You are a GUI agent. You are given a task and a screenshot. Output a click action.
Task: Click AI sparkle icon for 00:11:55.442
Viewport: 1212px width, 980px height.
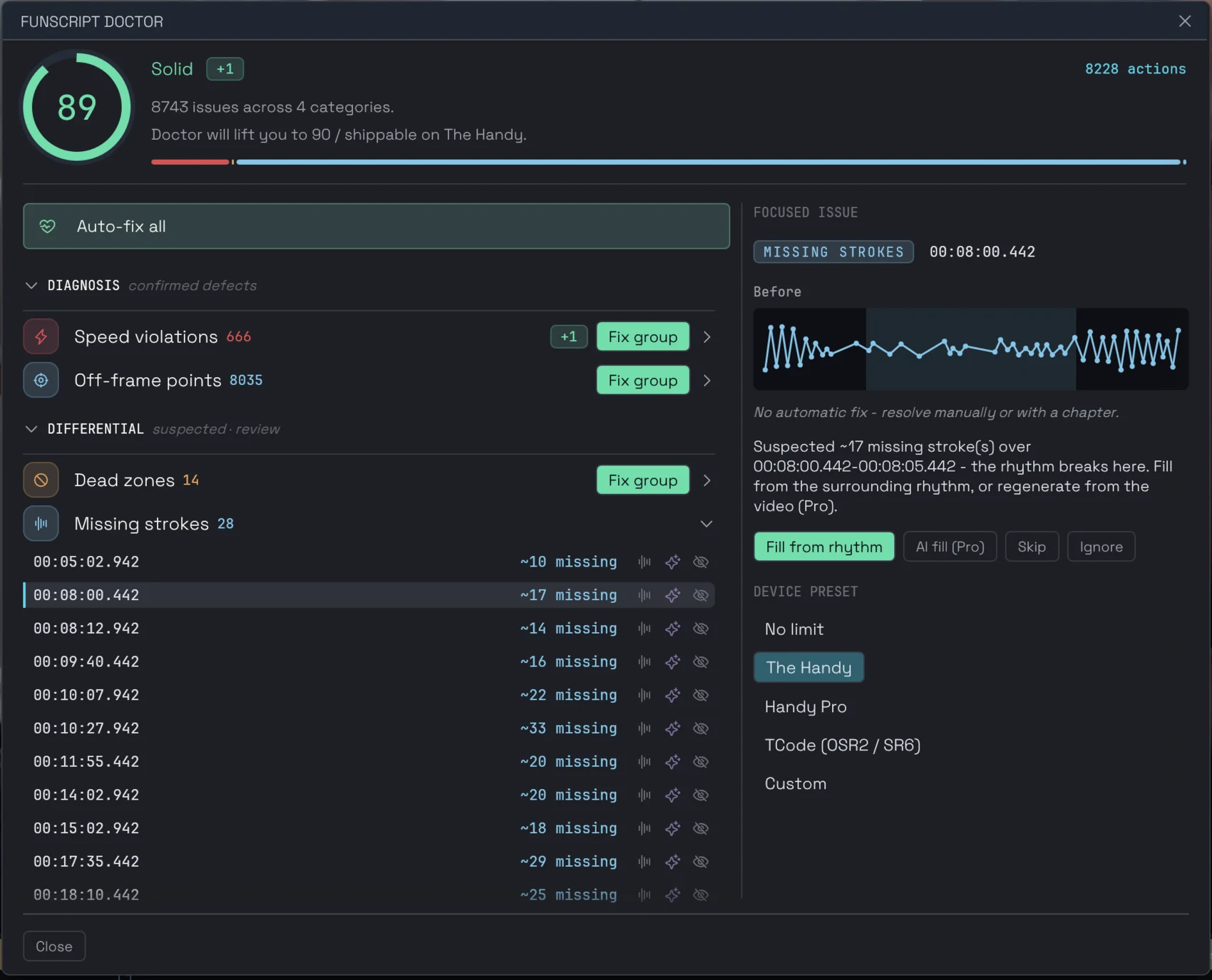click(x=672, y=762)
